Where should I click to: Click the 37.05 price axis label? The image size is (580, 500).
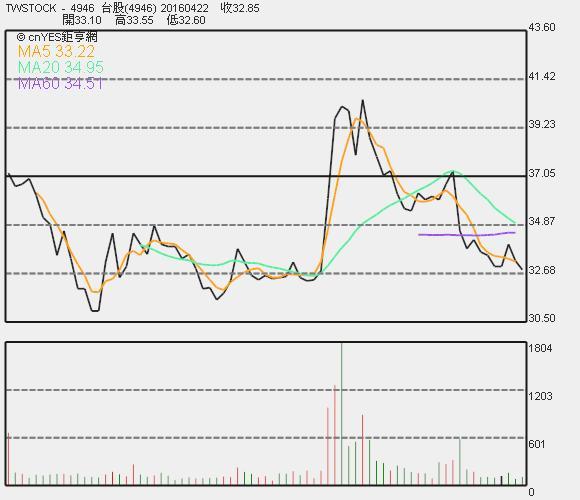click(542, 173)
